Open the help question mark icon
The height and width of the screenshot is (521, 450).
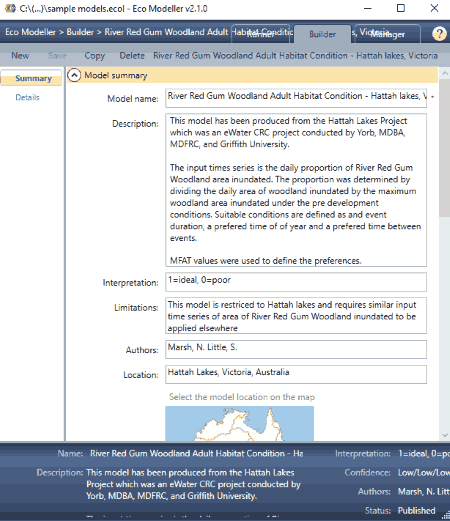pyautogui.click(x=439, y=34)
